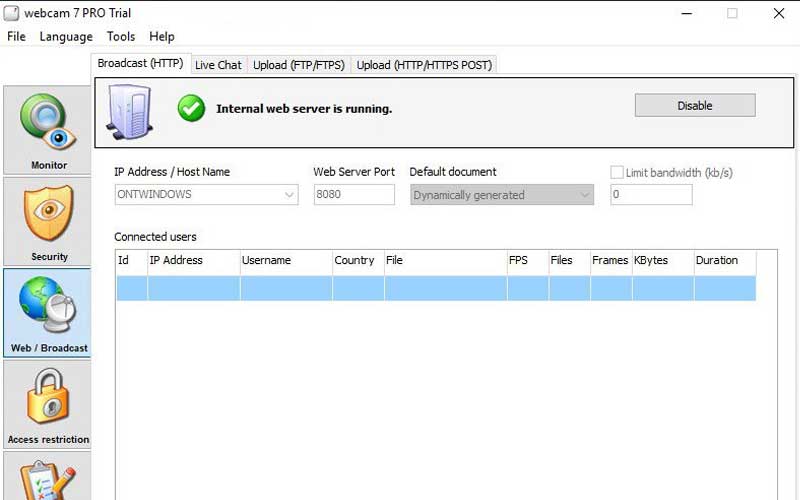Switch to the Live Chat tab
800x500 pixels.
tap(218, 65)
